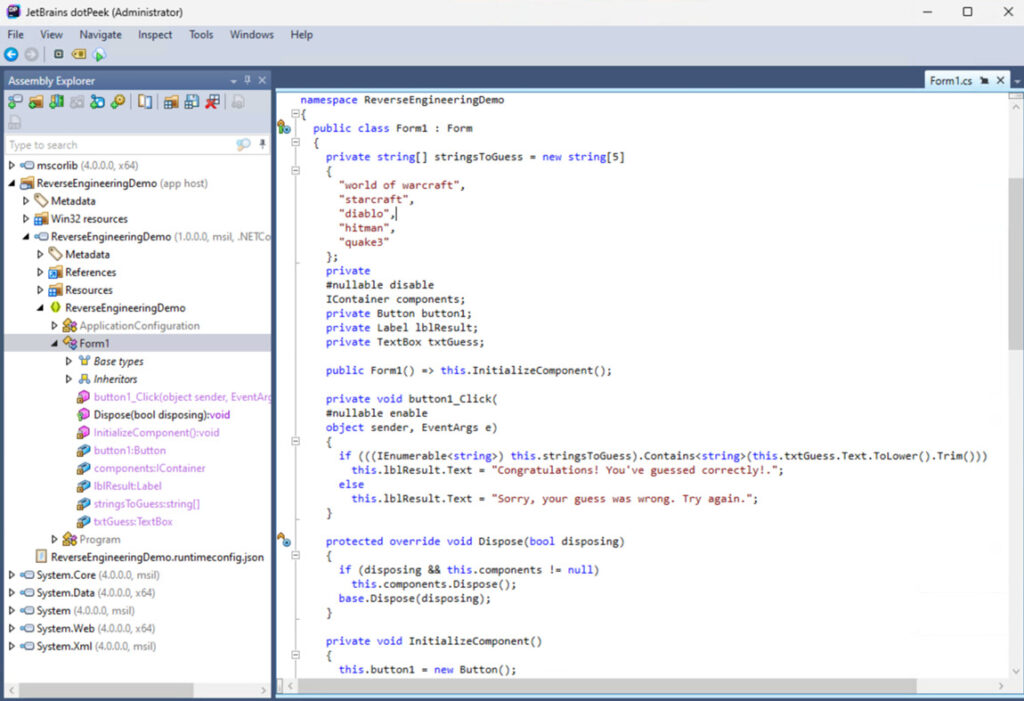Screen dimensions: 1024x701
Task: Expand the Base types node
Action: 69,361
